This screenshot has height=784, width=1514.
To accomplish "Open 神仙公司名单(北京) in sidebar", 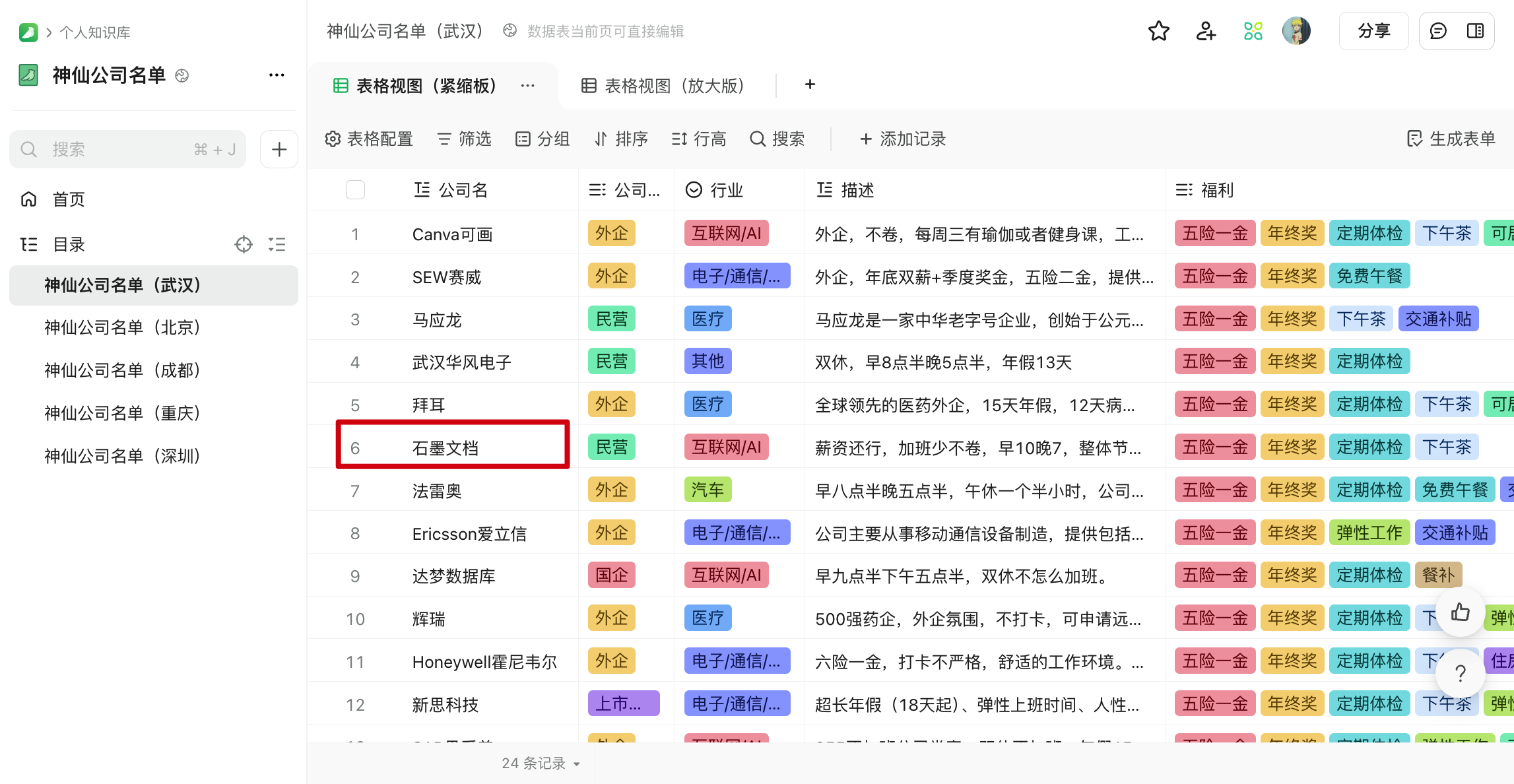I will coord(122,327).
